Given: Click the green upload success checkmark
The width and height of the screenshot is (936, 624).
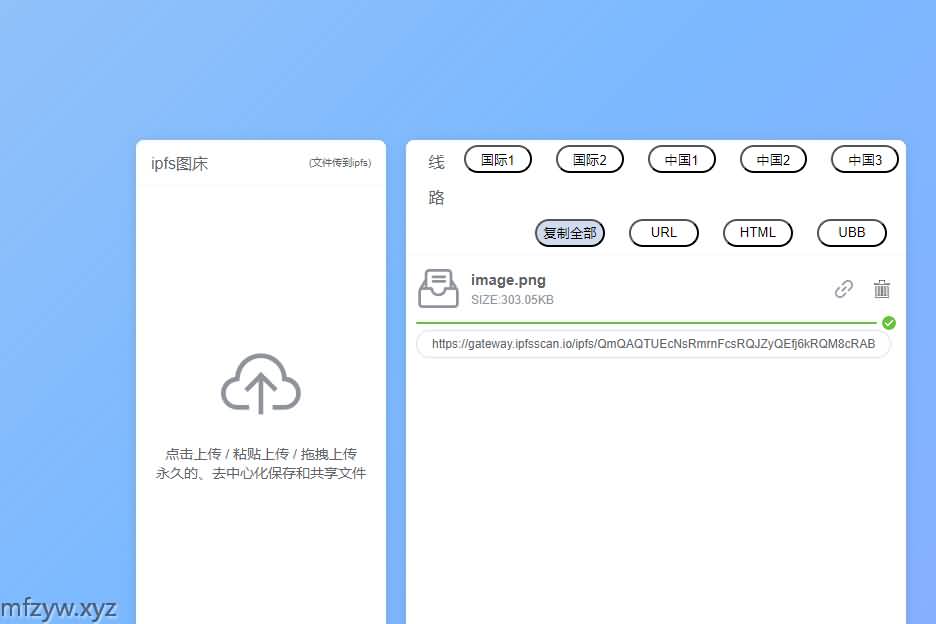Looking at the screenshot, I should pyautogui.click(x=889, y=323).
